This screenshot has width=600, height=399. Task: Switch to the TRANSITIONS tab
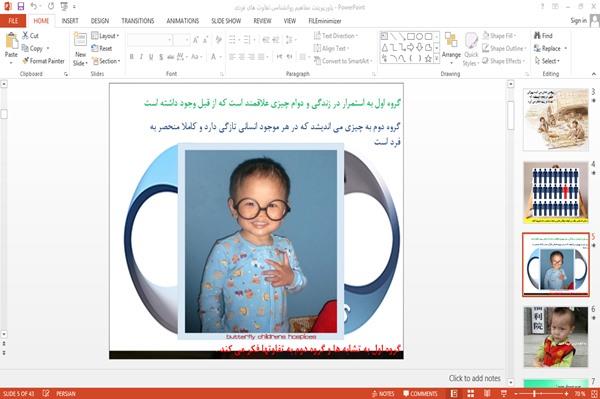click(138, 21)
